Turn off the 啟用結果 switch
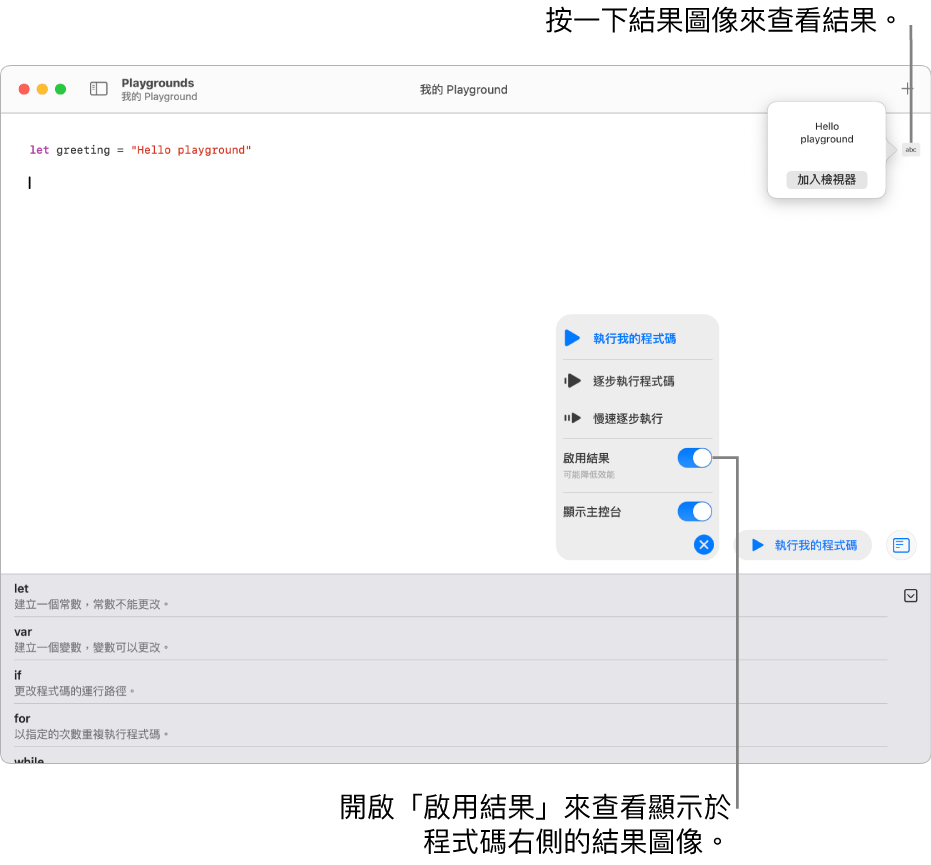This screenshot has width=931, height=865. tap(695, 458)
